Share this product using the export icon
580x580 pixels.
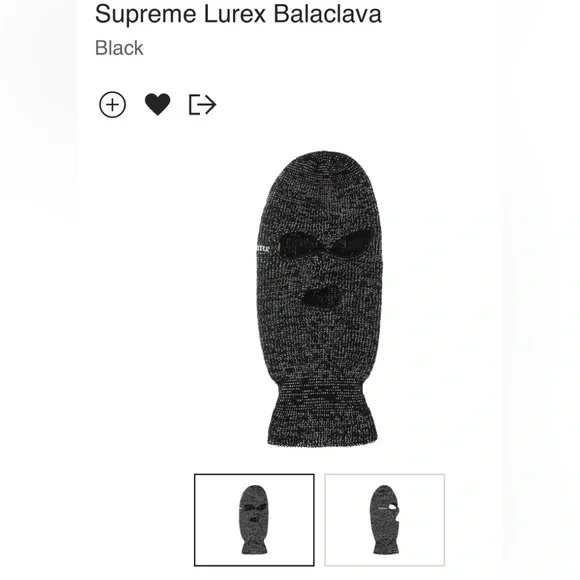click(x=202, y=105)
